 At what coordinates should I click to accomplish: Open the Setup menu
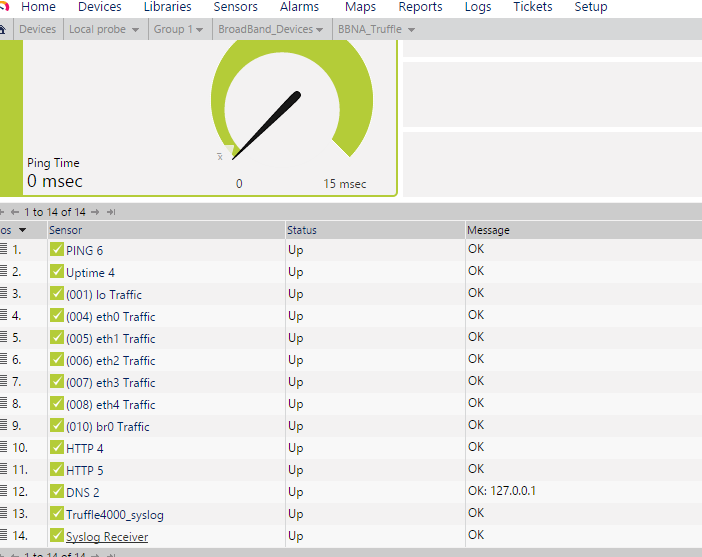tap(591, 7)
